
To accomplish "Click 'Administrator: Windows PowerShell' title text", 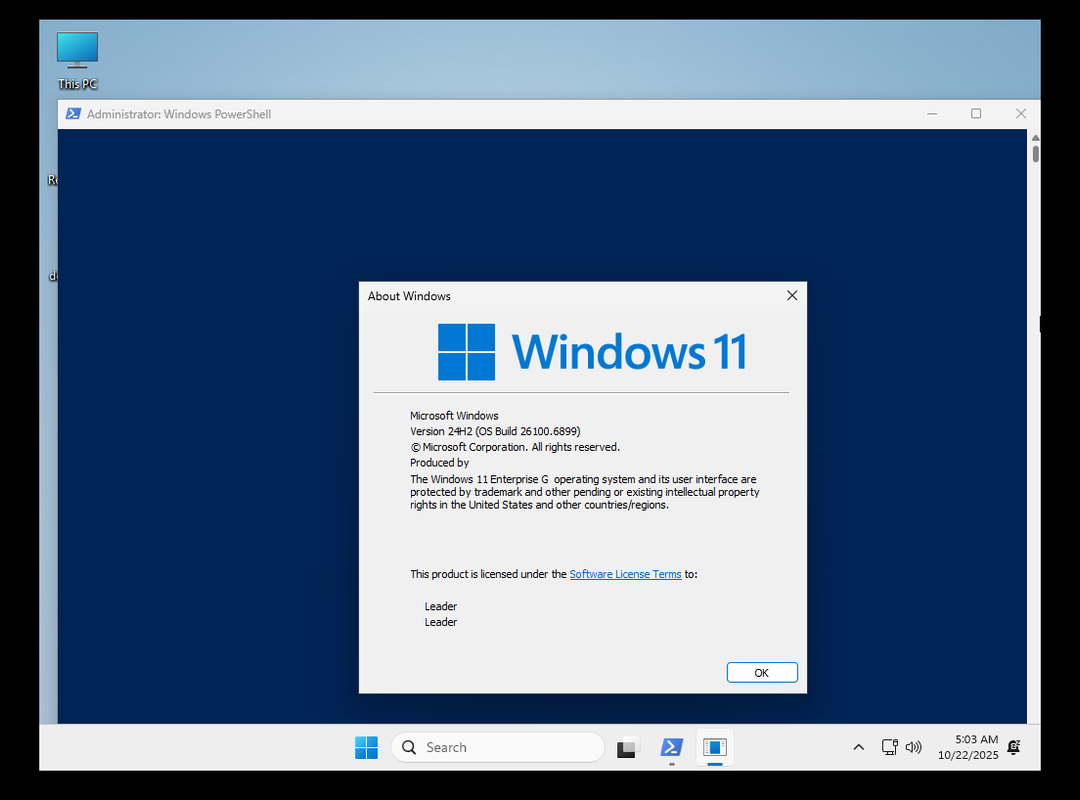I will click(179, 114).
